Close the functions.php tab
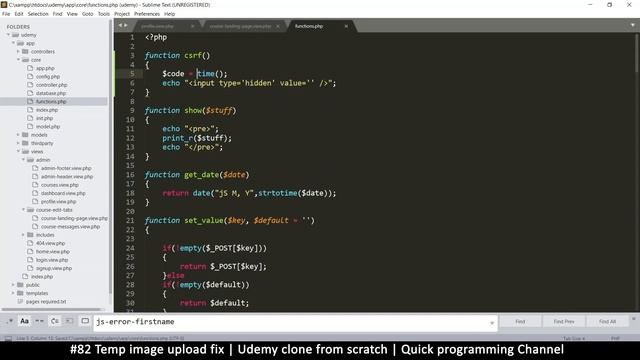 [x=346, y=26]
